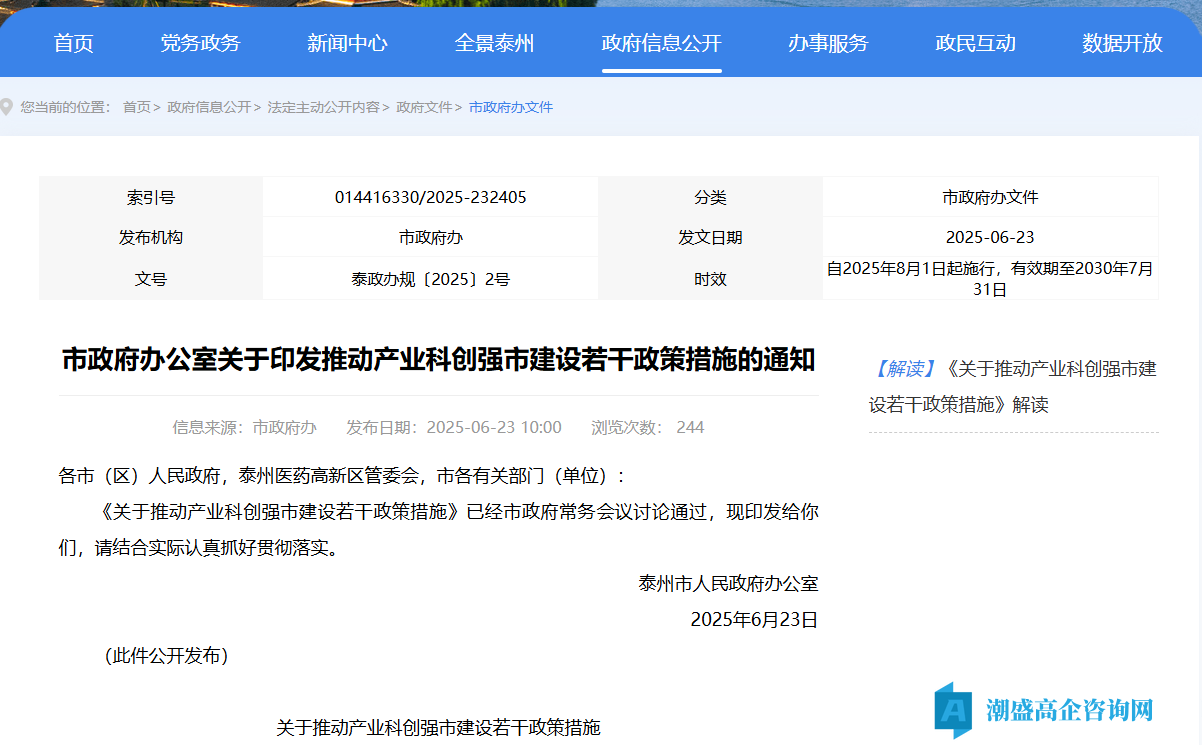Open the 新闻中心 navigation item
Screen dimensions: 1202x745
(x=347, y=43)
